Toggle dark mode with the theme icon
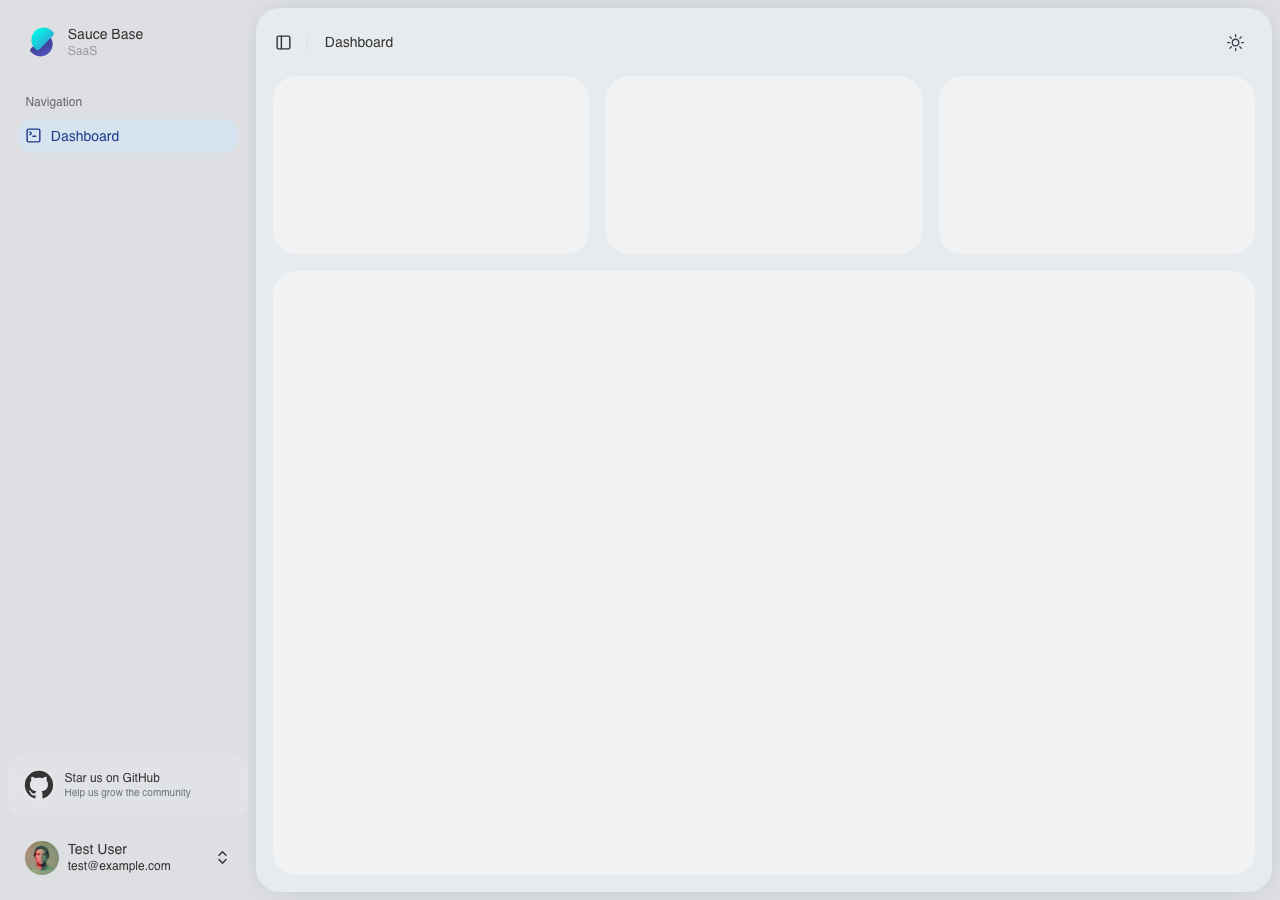The image size is (1280, 900). (1235, 42)
